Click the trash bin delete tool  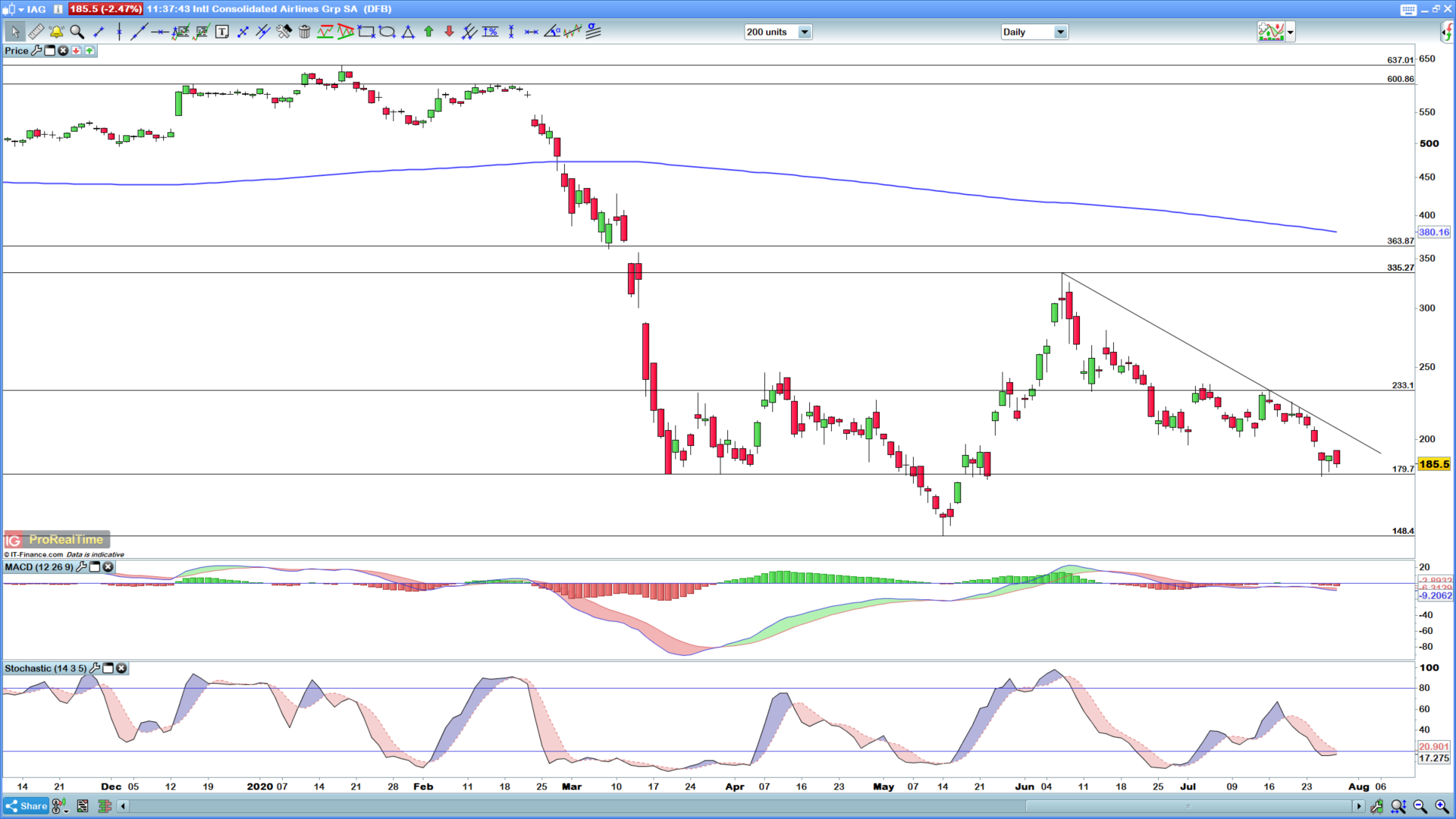pos(304,32)
